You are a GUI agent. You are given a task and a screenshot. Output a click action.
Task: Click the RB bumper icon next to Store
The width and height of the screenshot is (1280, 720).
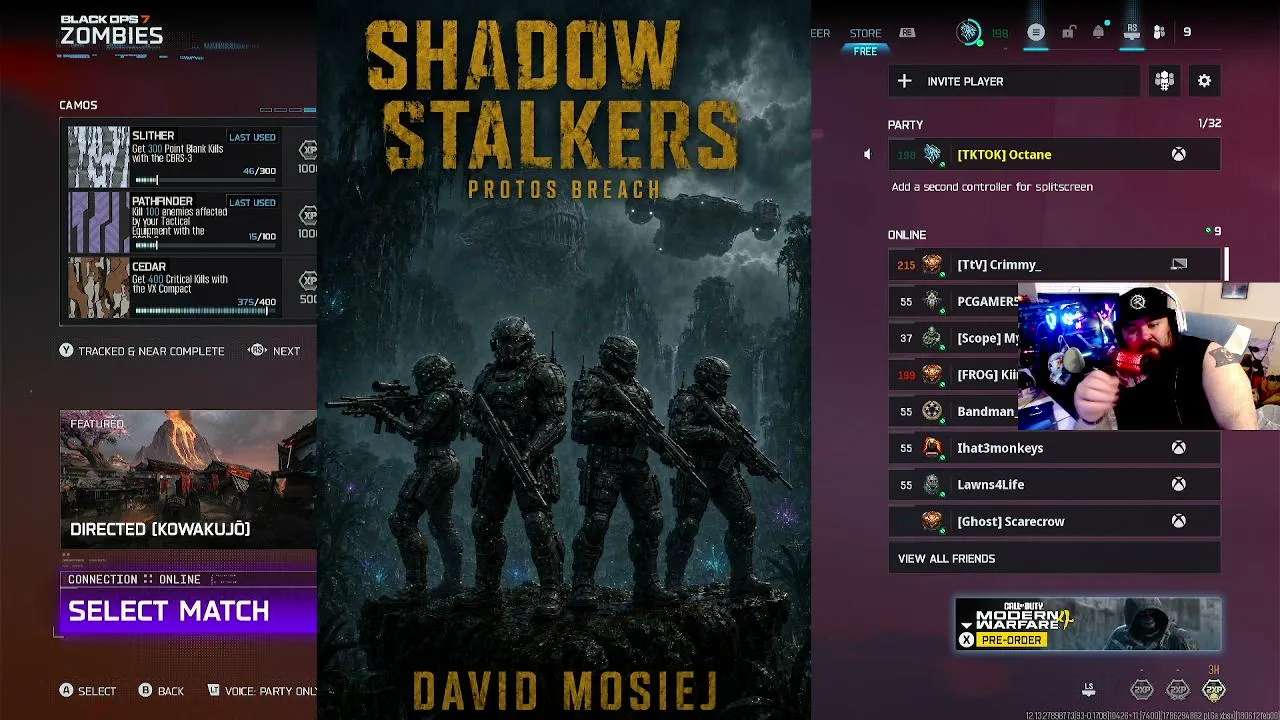pyautogui.click(x=907, y=33)
